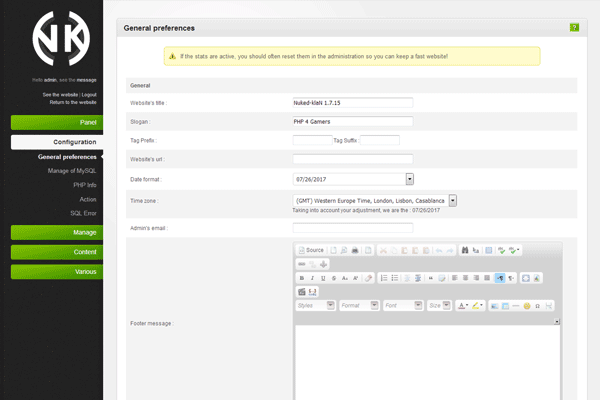Open the Date format dropdown

(410, 179)
